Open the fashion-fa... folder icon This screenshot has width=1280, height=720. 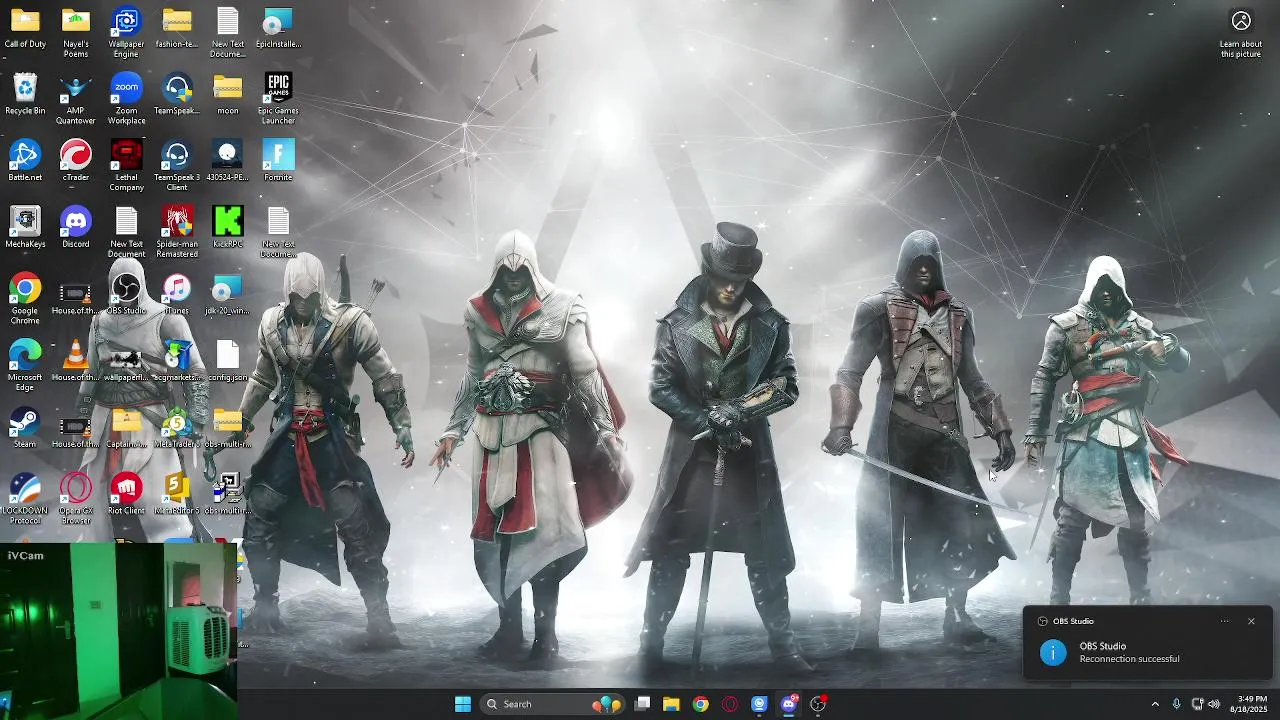(177, 28)
